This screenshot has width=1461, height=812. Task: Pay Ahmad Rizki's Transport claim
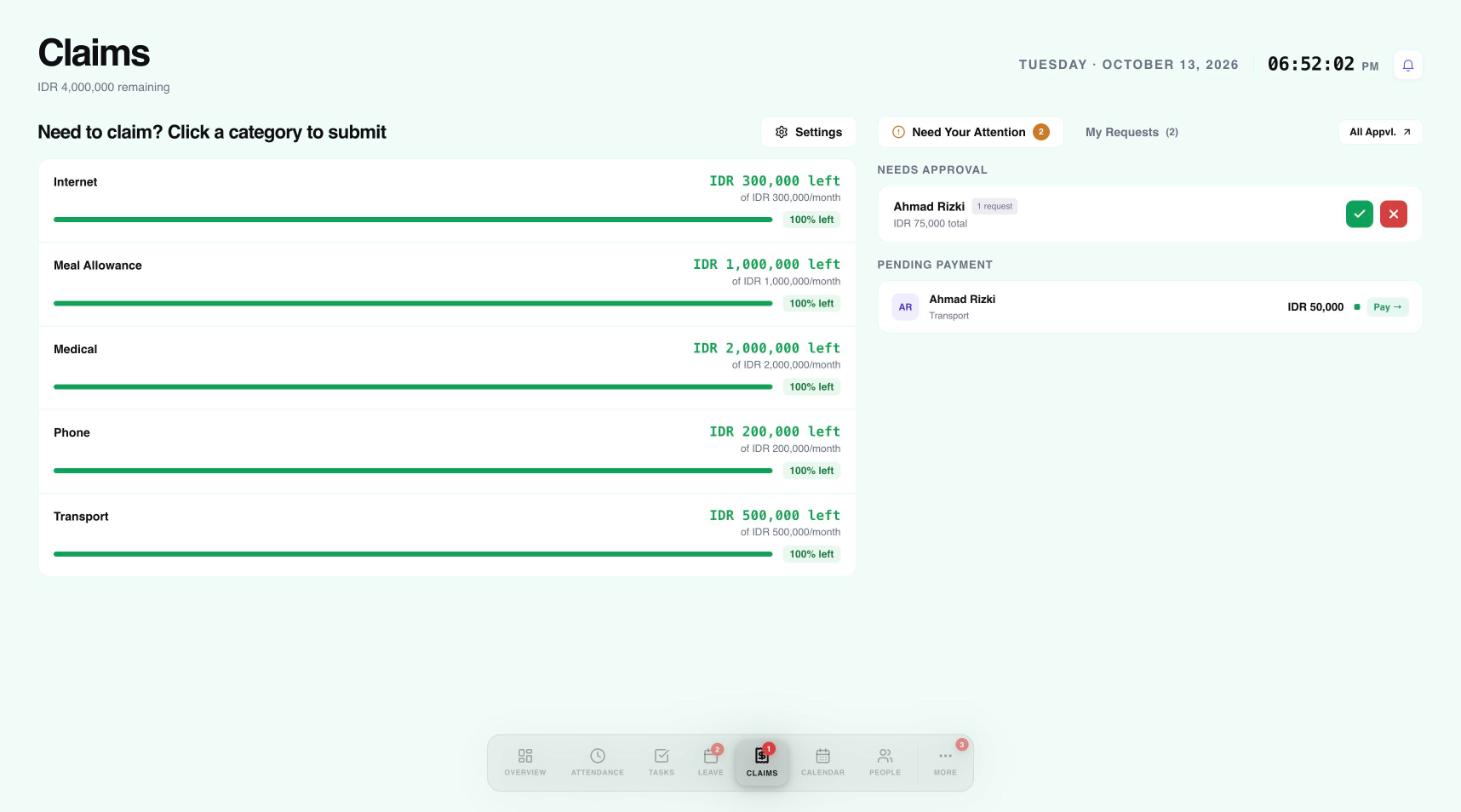click(1388, 307)
